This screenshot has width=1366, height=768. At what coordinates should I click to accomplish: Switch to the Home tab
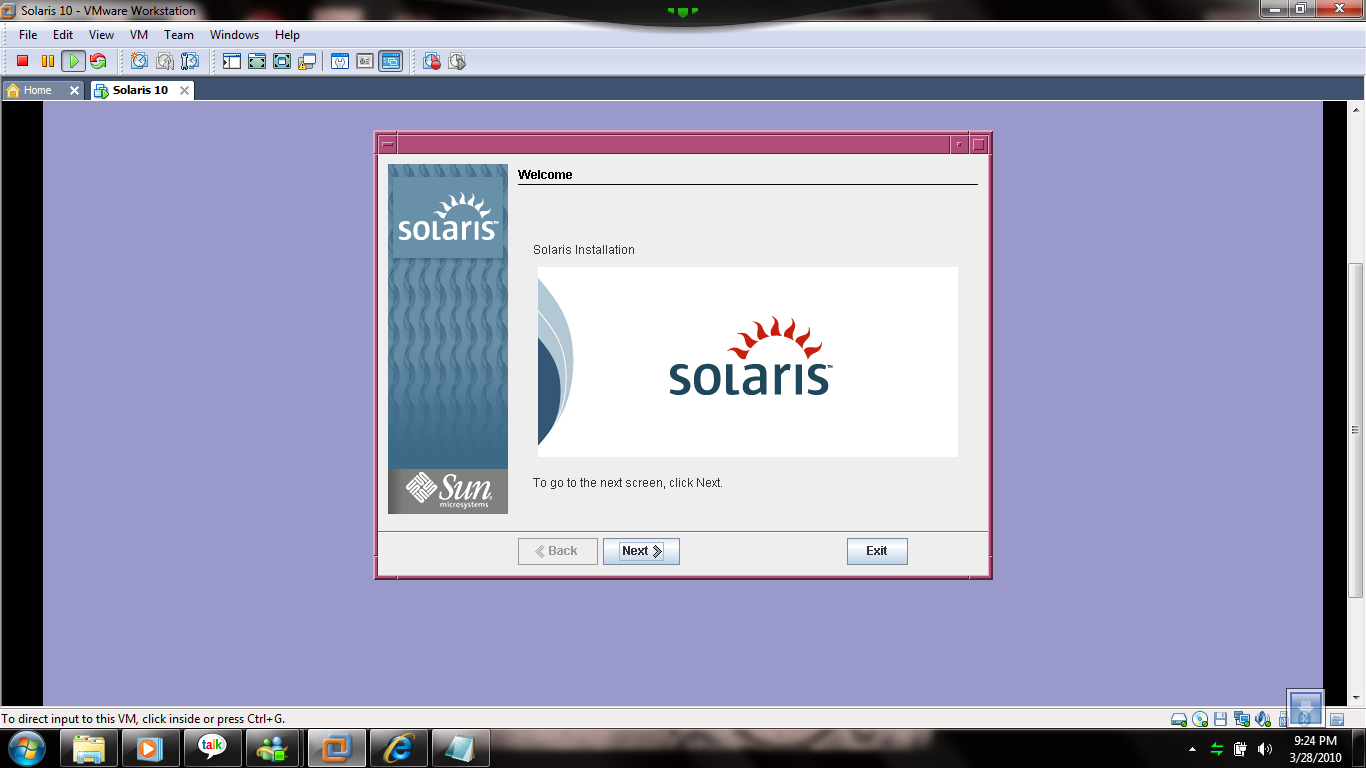pos(37,90)
